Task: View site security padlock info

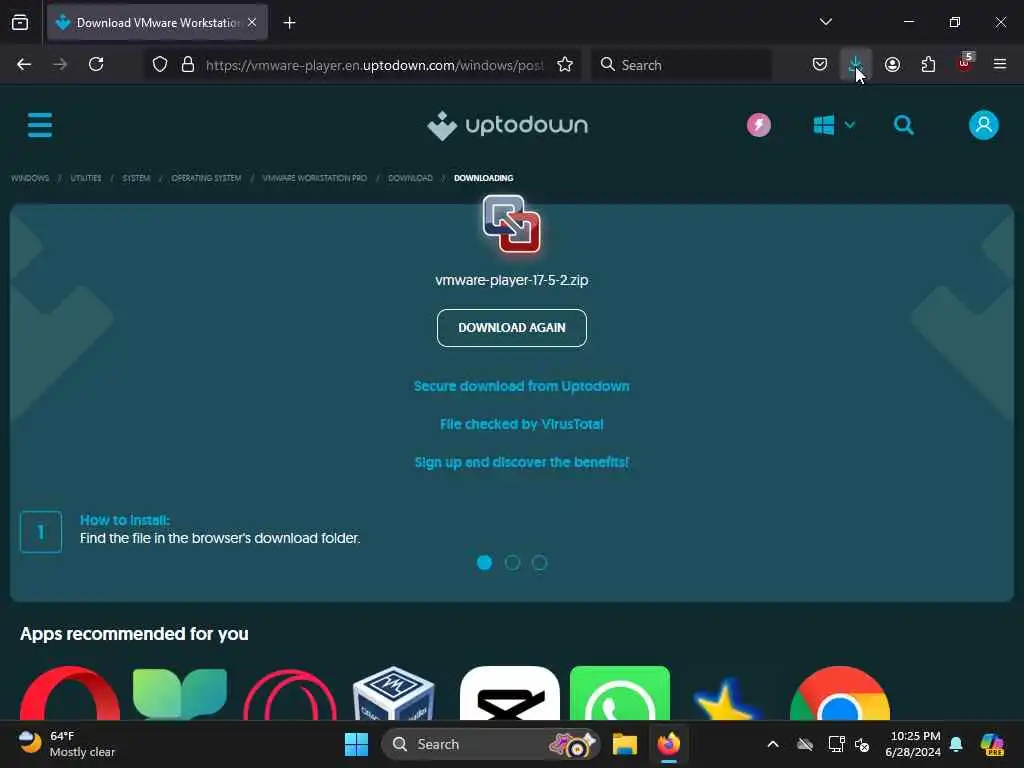Action: [188, 64]
